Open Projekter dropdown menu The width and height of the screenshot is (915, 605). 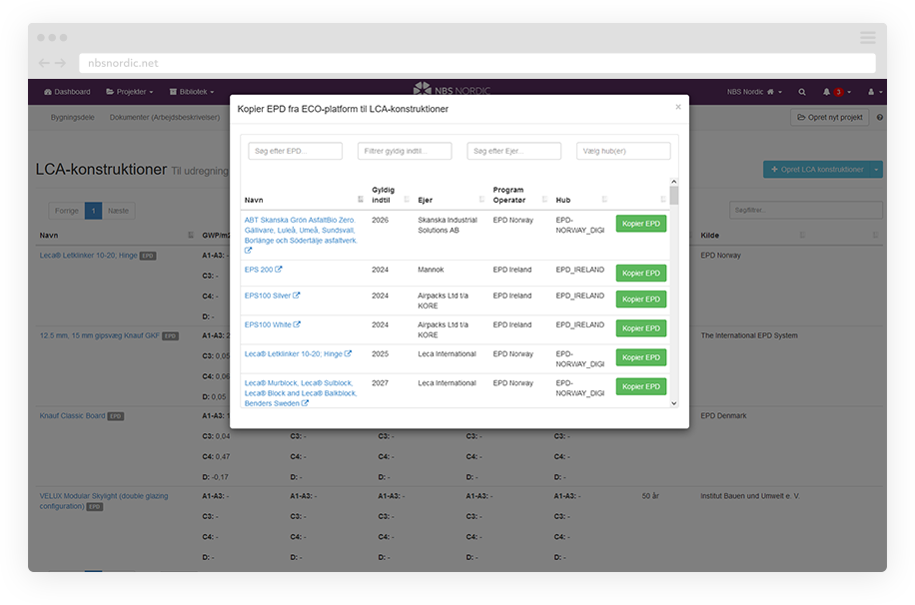(x=130, y=92)
